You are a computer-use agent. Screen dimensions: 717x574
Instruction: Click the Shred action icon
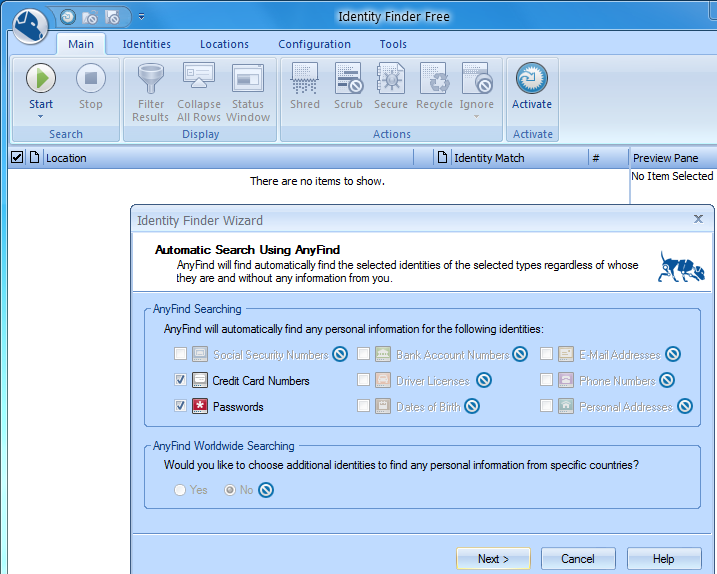tap(305, 78)
